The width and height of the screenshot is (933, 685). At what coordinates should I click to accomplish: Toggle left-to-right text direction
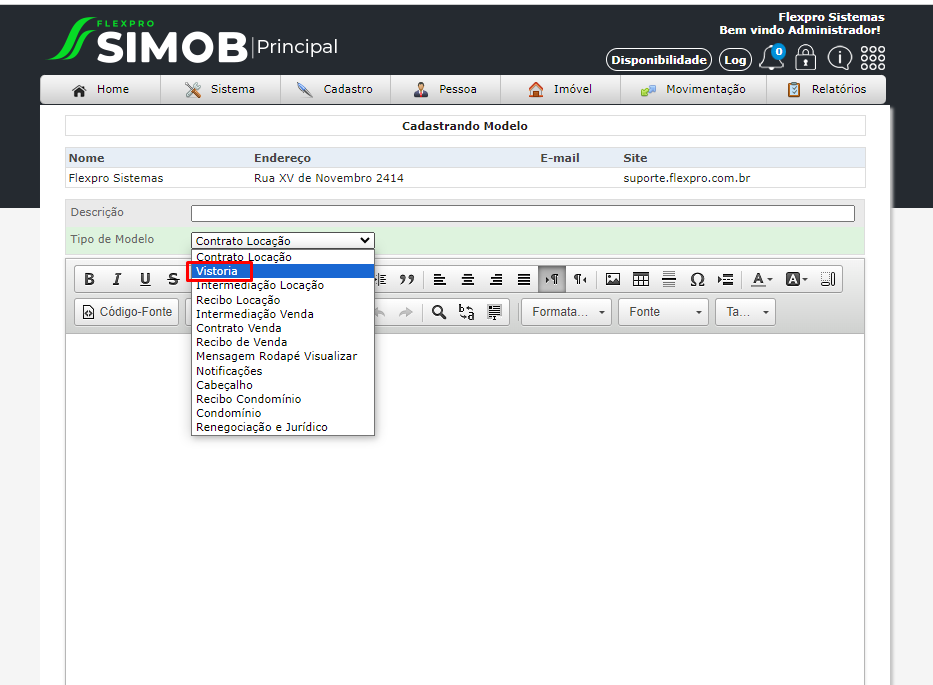(x=552, y=279)
